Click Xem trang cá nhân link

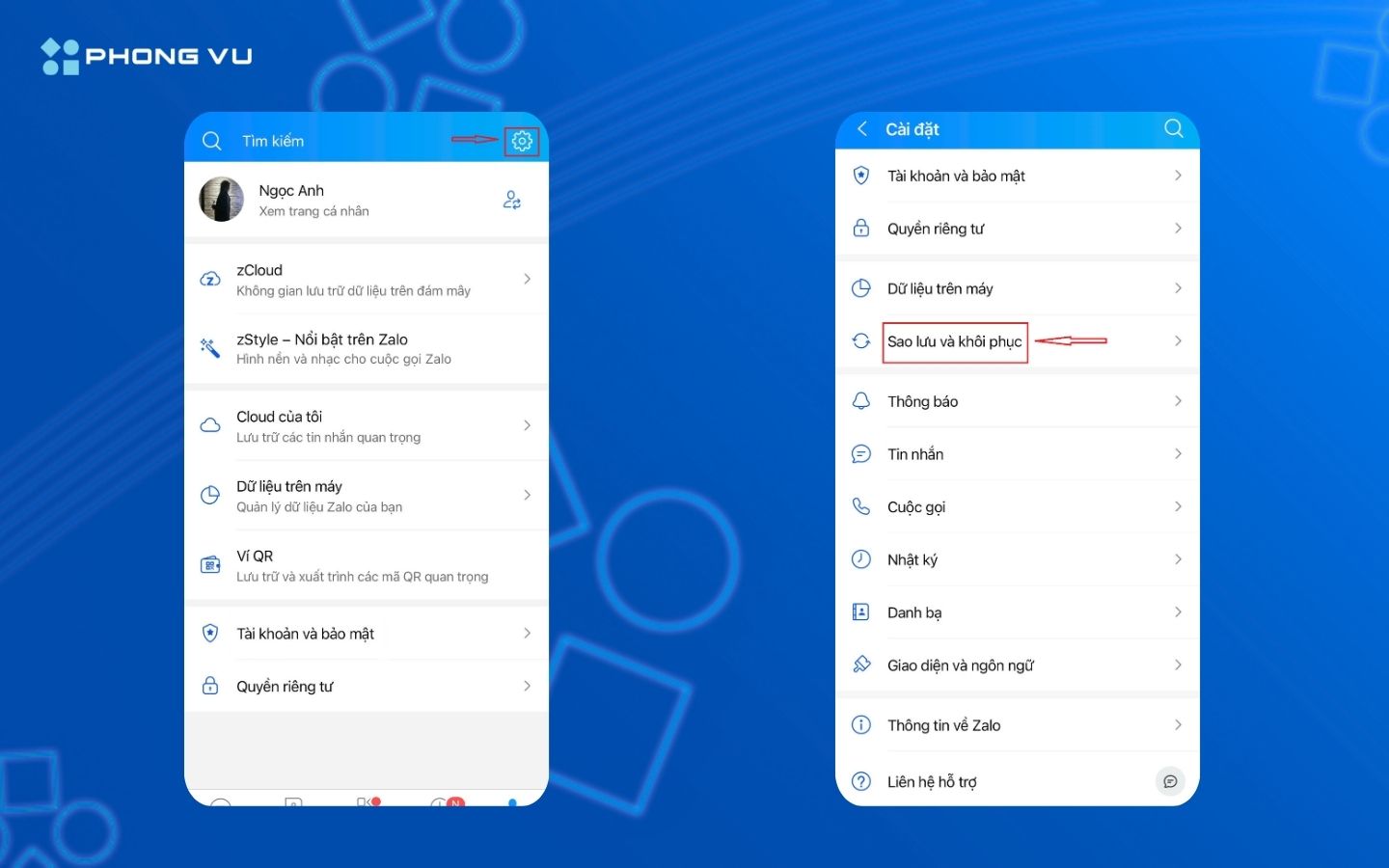313,211
